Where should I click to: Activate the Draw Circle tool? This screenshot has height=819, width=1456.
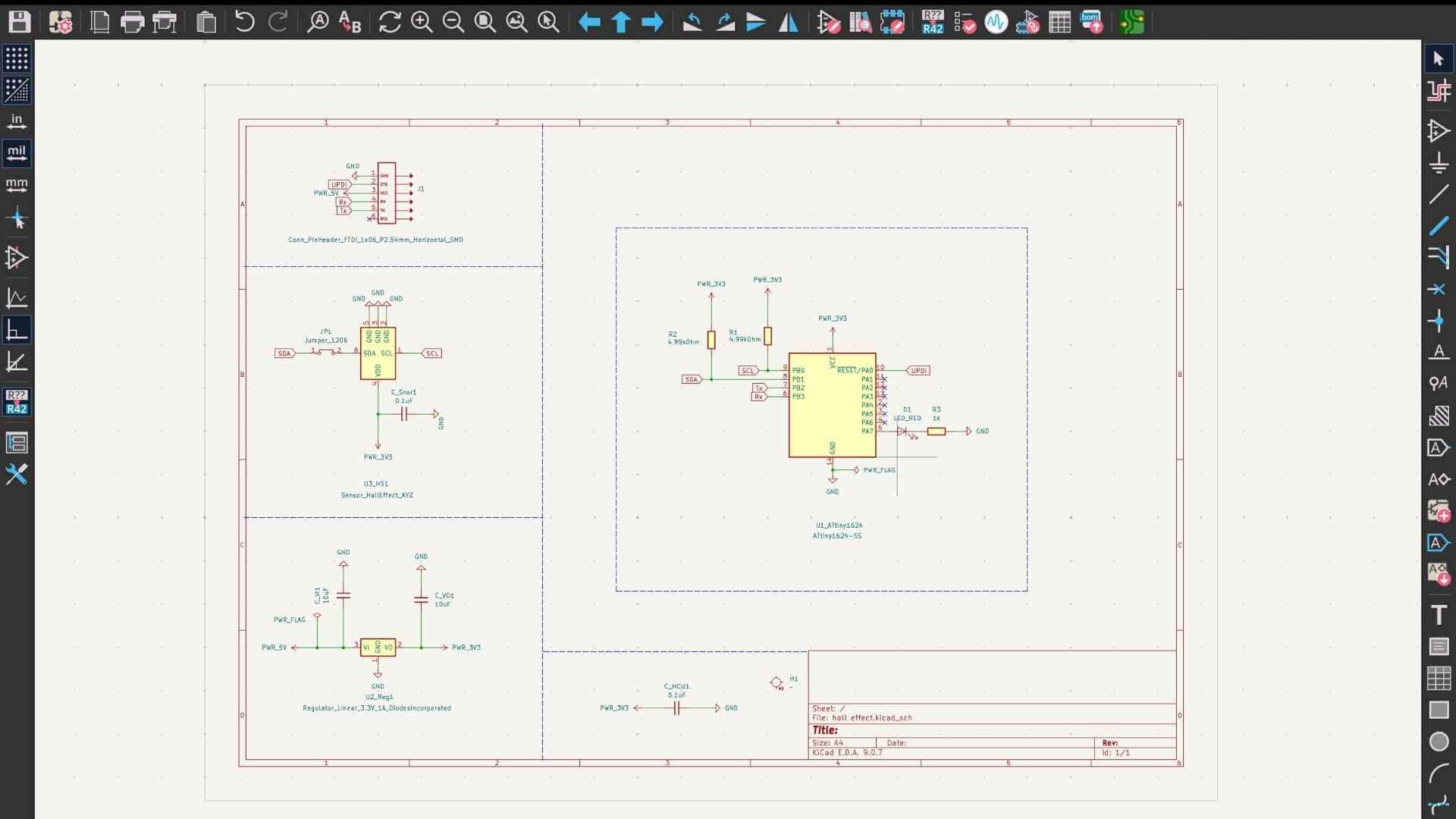click(1439, 742)
